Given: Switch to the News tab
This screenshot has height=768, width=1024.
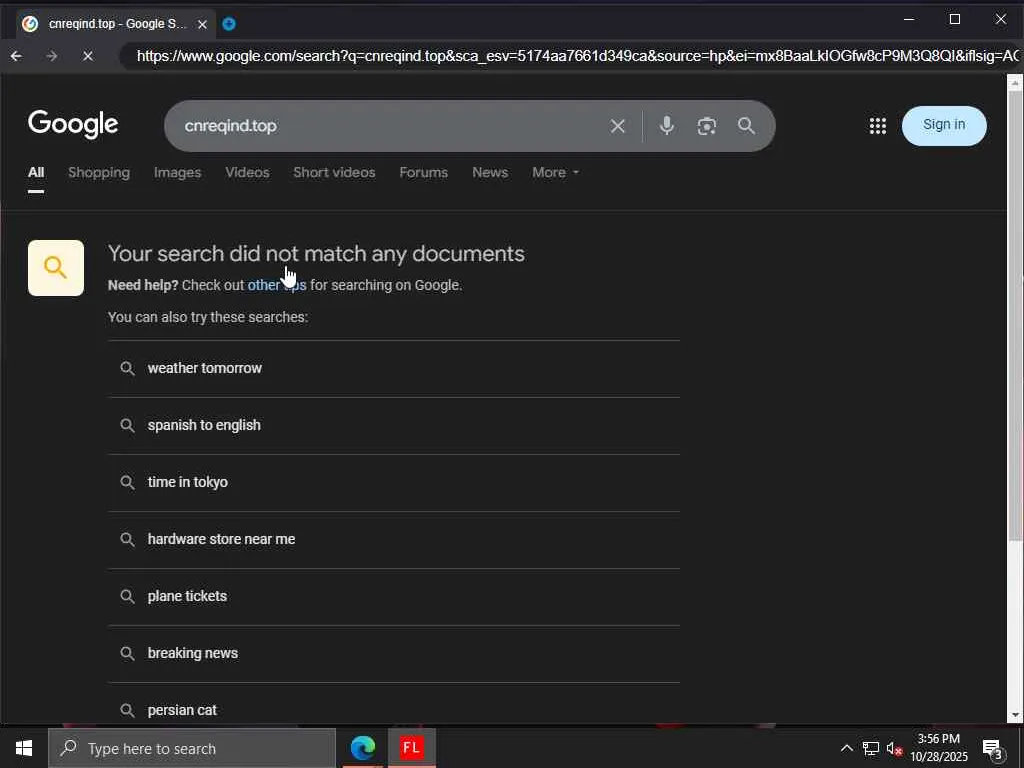Looking at the screenshot, I should click(x=490, y=172).
